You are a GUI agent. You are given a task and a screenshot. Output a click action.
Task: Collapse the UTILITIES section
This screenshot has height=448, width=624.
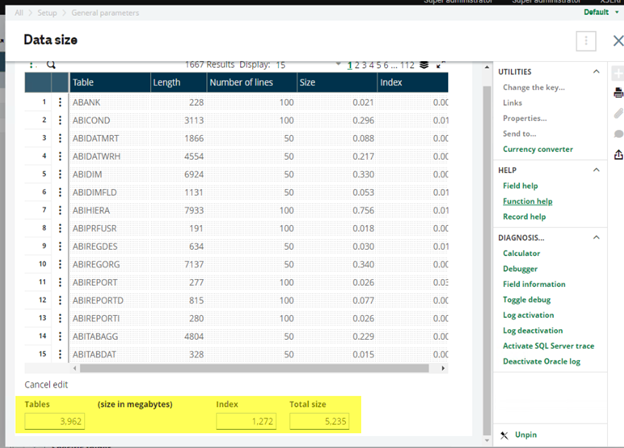click(596, 72)
